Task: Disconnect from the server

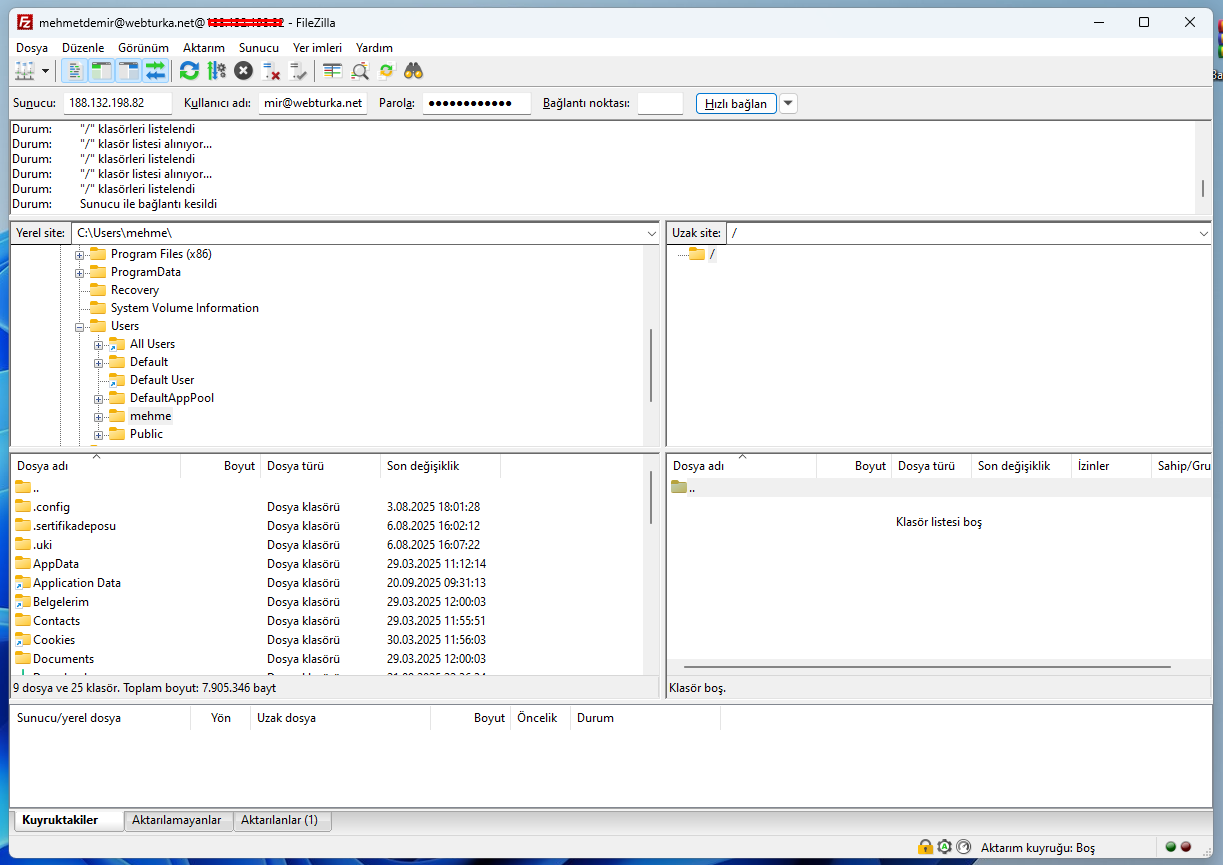Action: coord(272,70)
